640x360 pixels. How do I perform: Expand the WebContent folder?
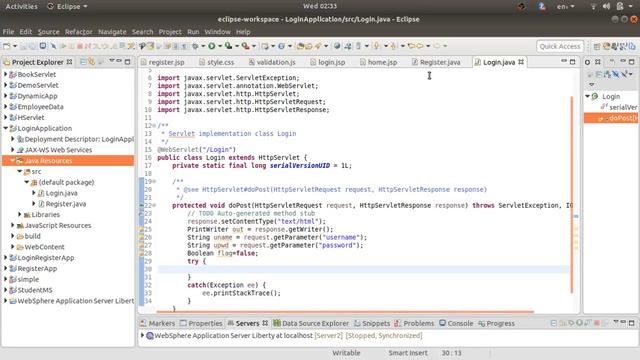[12, 247]
